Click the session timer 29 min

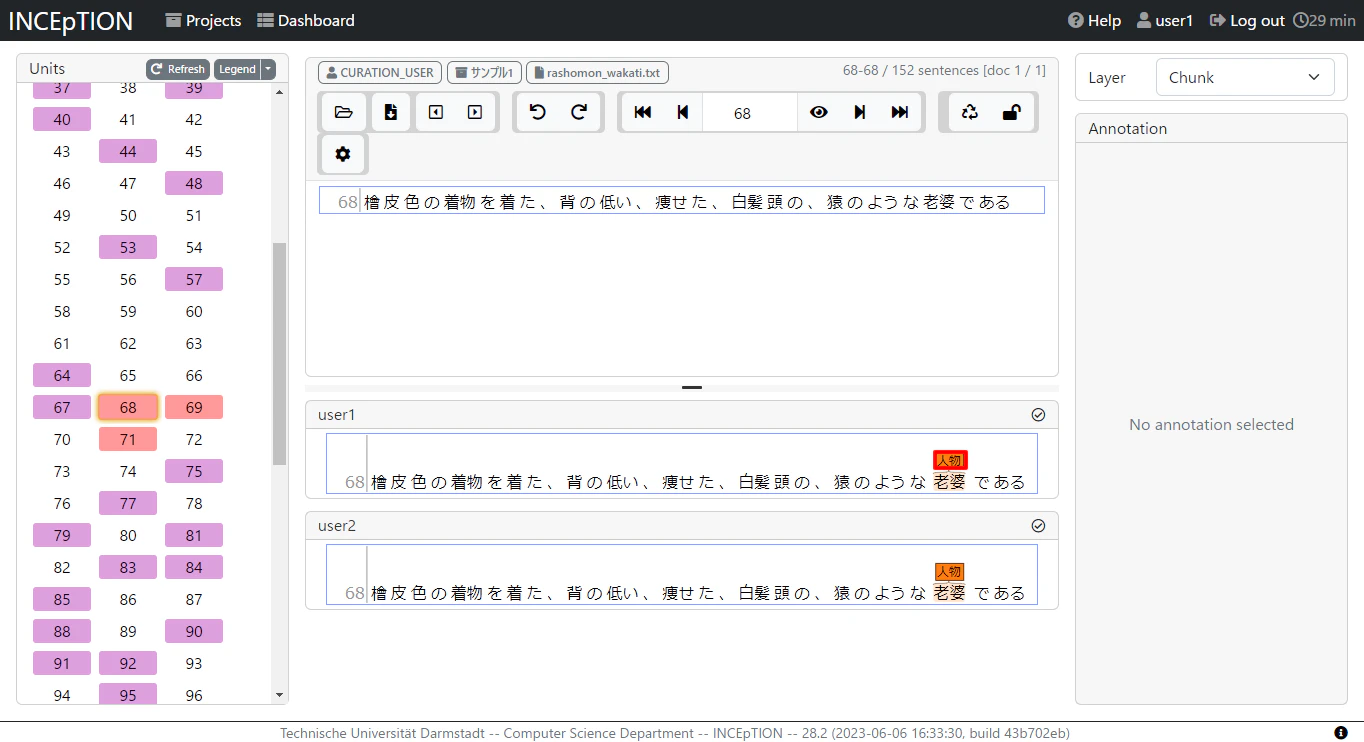tap(1324, 20)
